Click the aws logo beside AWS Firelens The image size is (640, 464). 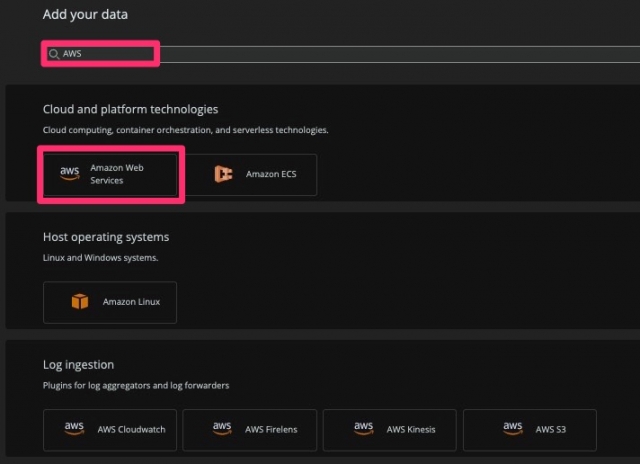point(222,428)
